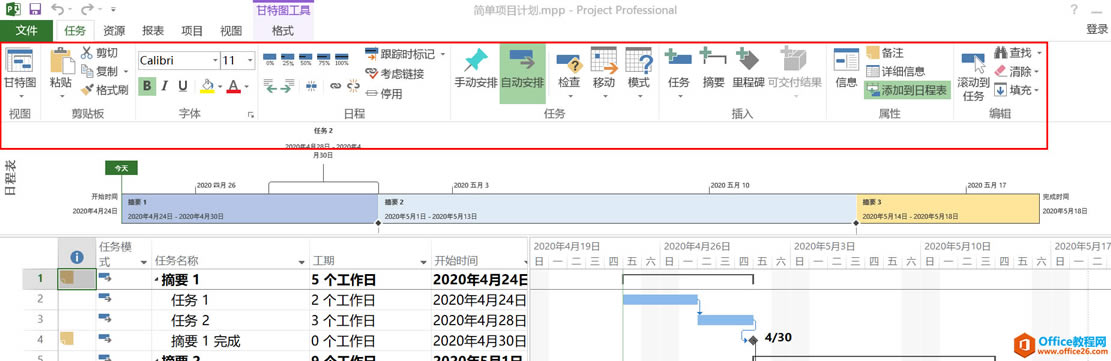Image resolution: width=1111 pixels, height=361 pixels.
Task: Click the Notes (备注) button
Action: [885, 53]
